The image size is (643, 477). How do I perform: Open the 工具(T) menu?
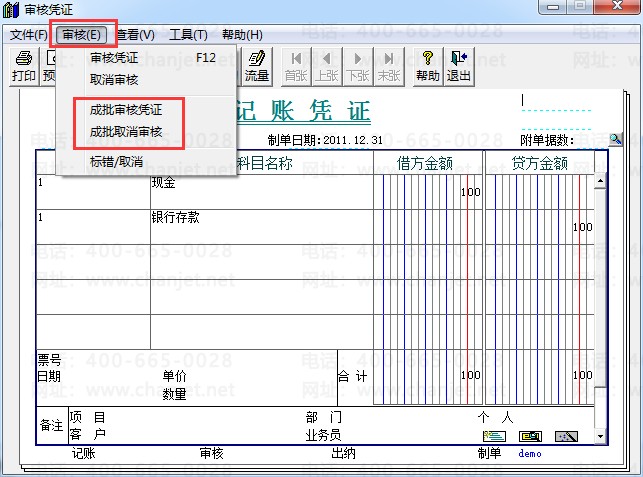pos(188,35)
